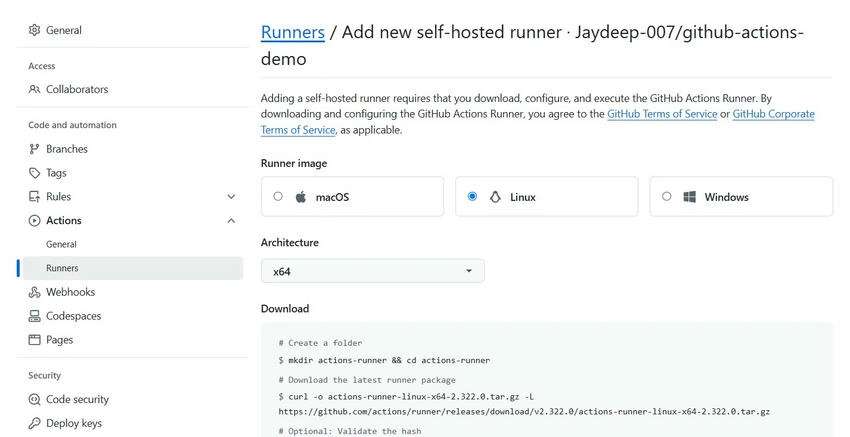850x437 pixels.
Task: Click the Branches git-branch icon
Action: [x=34, y=149]
